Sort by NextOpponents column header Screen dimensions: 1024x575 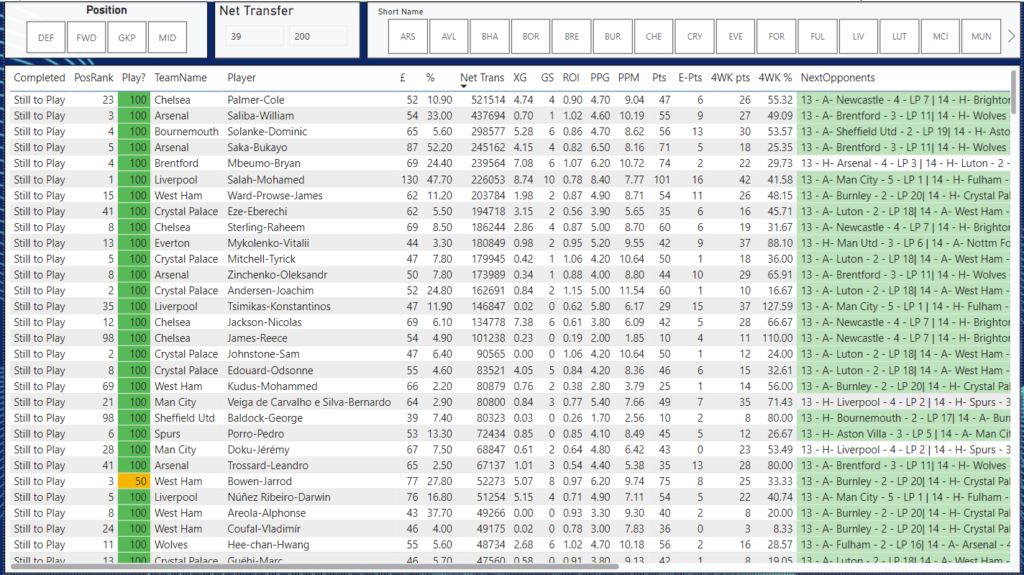[x=837, y=77]
